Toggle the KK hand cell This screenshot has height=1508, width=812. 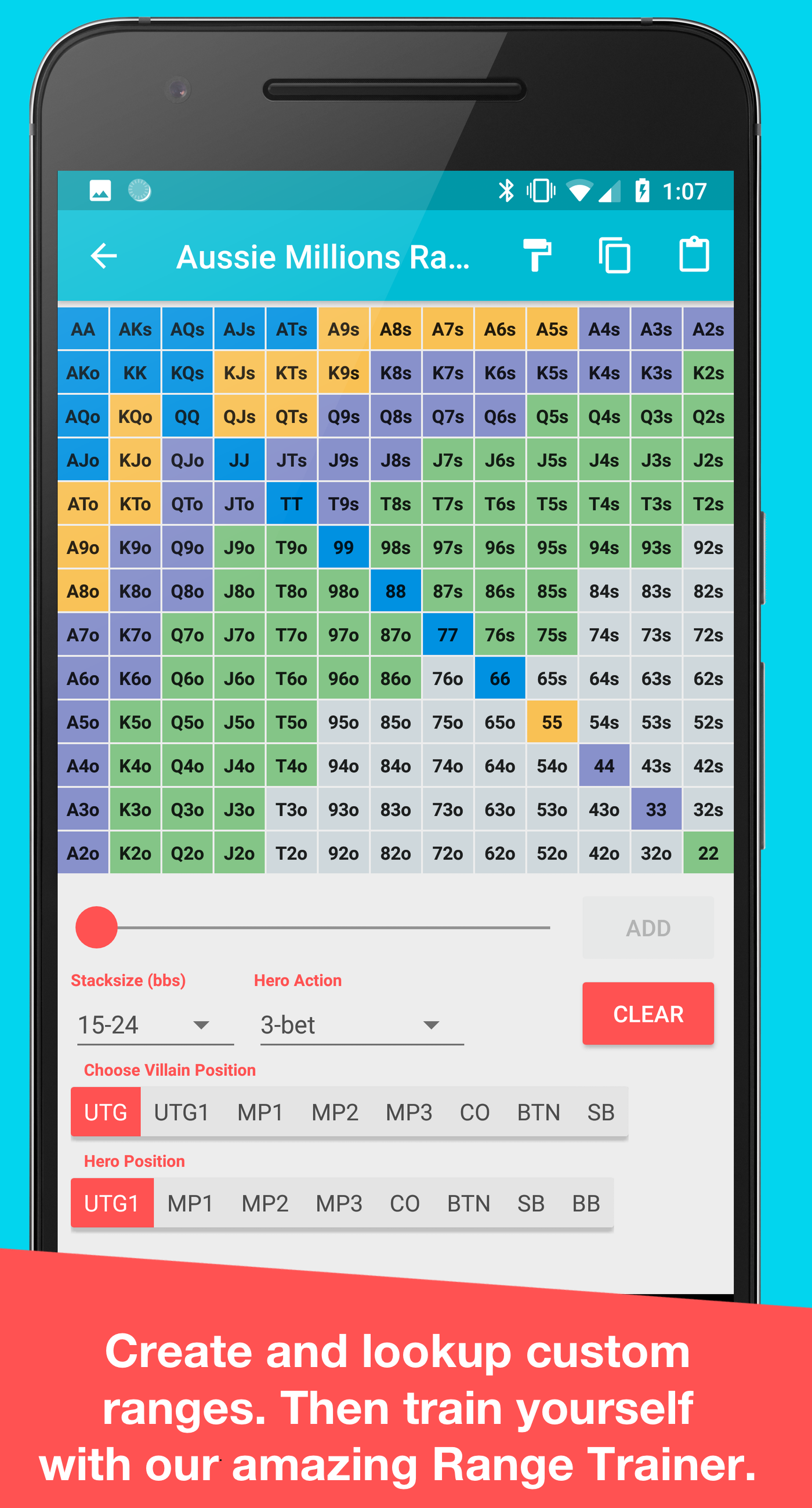(135, 373)
